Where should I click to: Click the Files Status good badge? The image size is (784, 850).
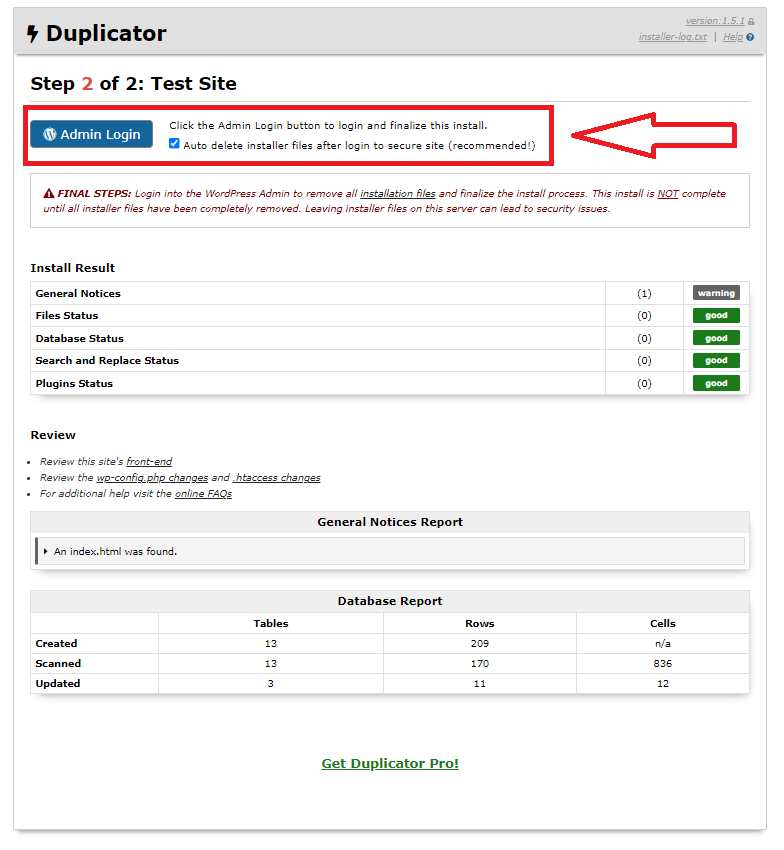[716, 316]
